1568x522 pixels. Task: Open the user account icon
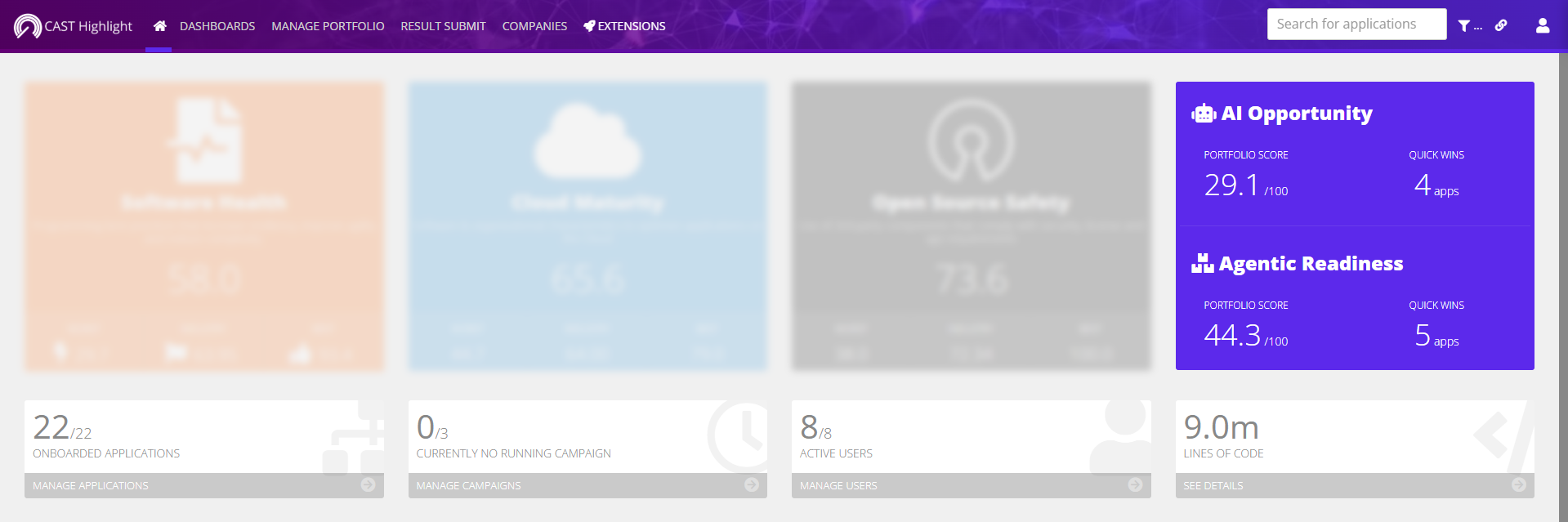click(x=1543, y=25)
